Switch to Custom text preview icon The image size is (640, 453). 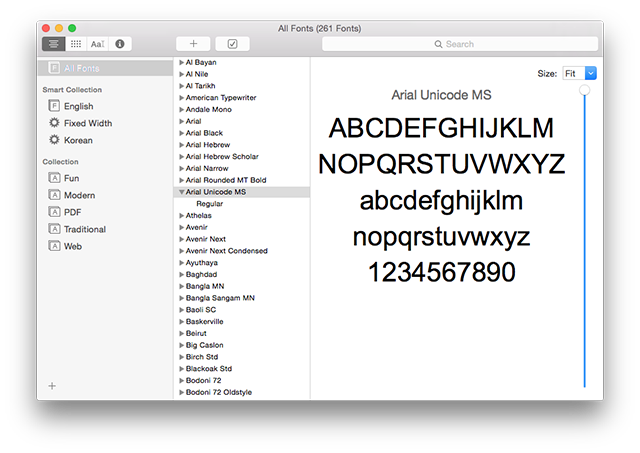(98, 44)
